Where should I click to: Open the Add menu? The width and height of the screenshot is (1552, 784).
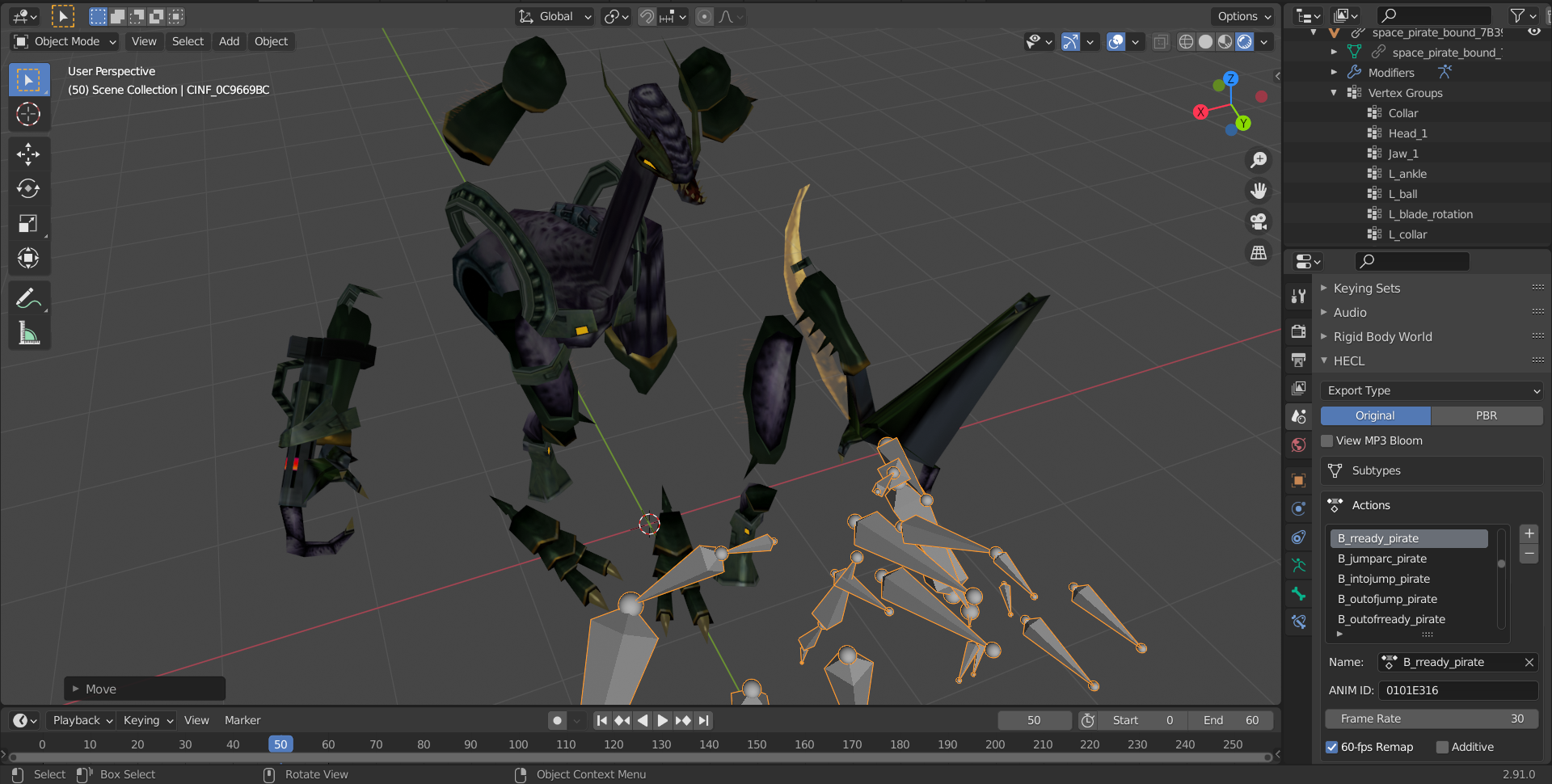[229, 41]
